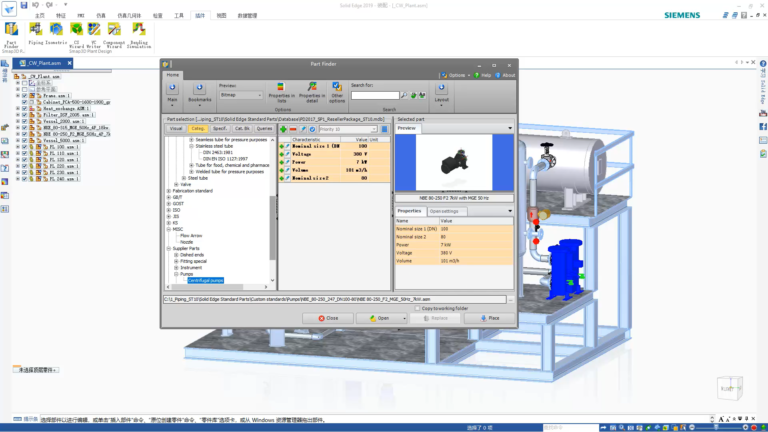The width and height of the screenshot is (768, 432).
Task: Click the Search for input field
Action: click(375, 96)
